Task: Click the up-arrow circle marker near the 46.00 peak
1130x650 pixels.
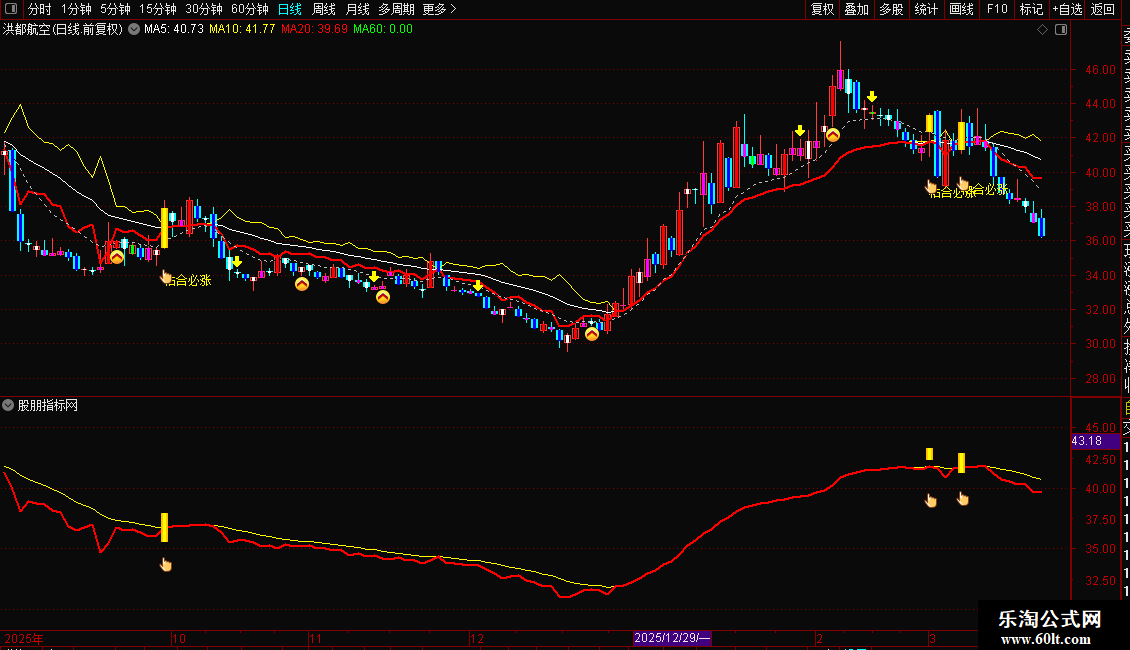Action: (832, 135)
